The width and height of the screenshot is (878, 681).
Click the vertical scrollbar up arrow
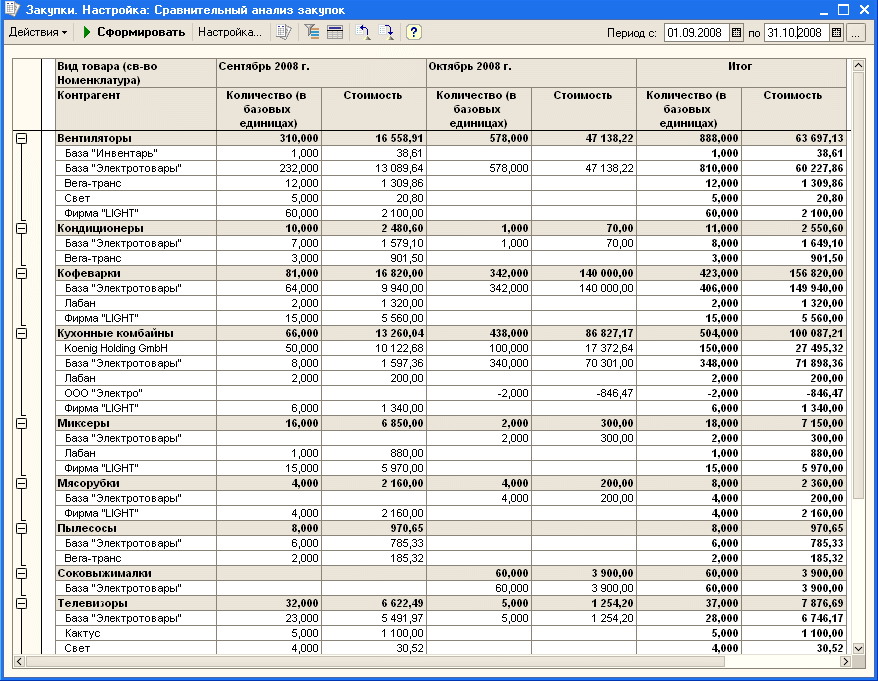click(858, 66)
